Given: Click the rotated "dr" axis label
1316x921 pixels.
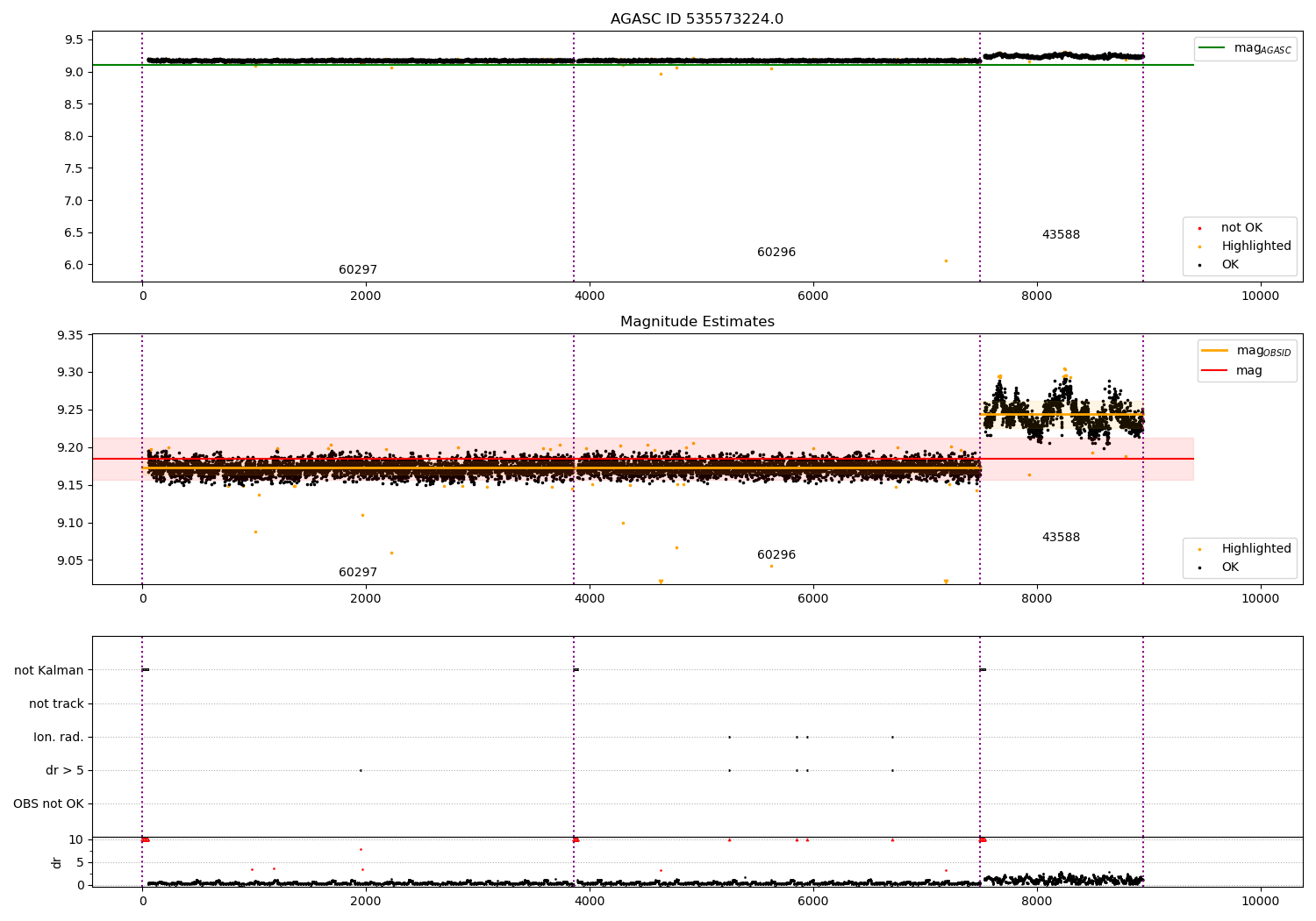Looking at the screenshot, I should (x=57, y=862).
